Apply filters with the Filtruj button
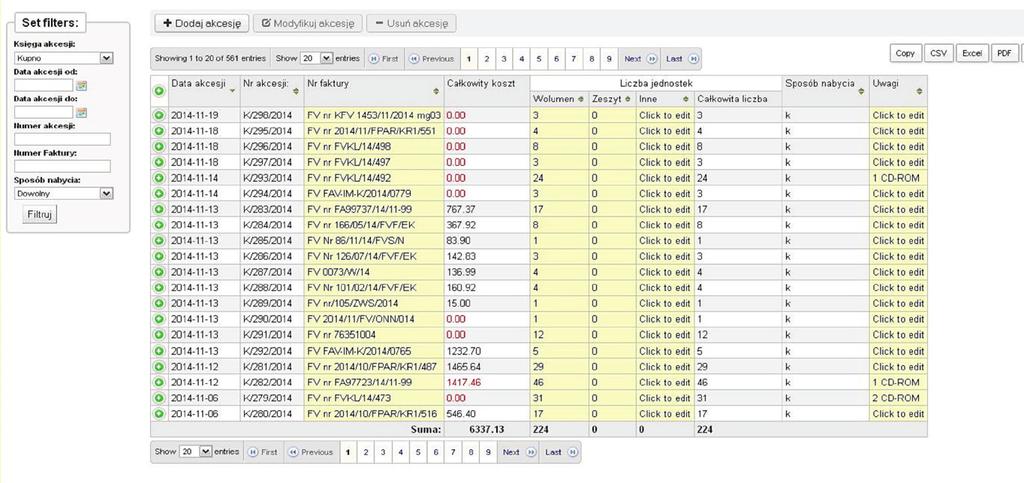Viewport: 1024px width, 483px height. click(39, 214)
